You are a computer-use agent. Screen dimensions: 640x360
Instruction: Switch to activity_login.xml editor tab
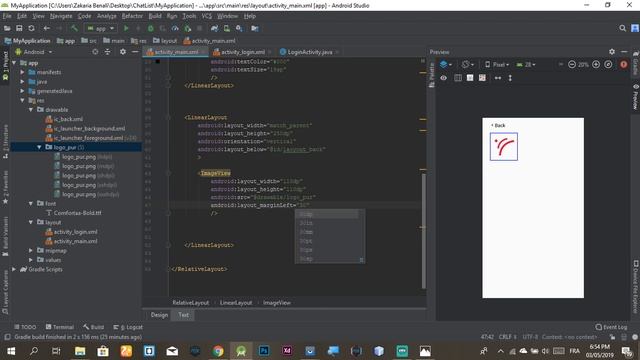tap(242, 52)
